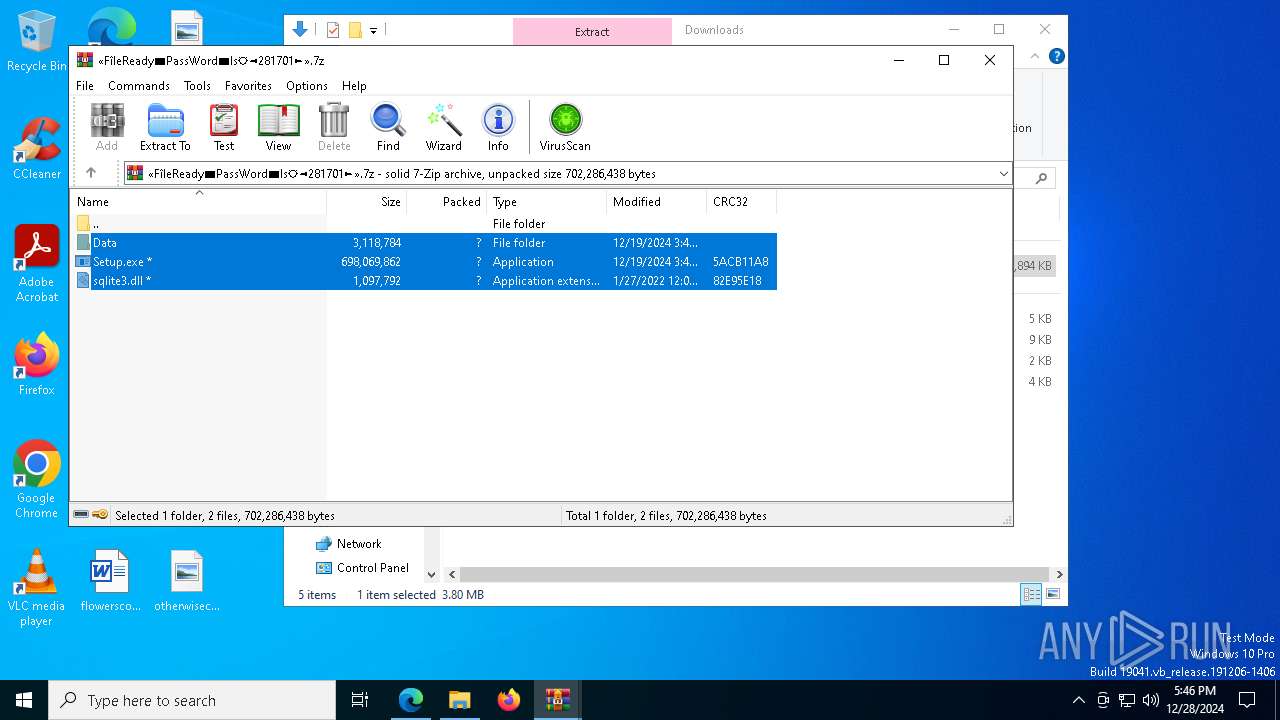Open Commands menu
The image size is (1280, 720).
pos(139,86)
